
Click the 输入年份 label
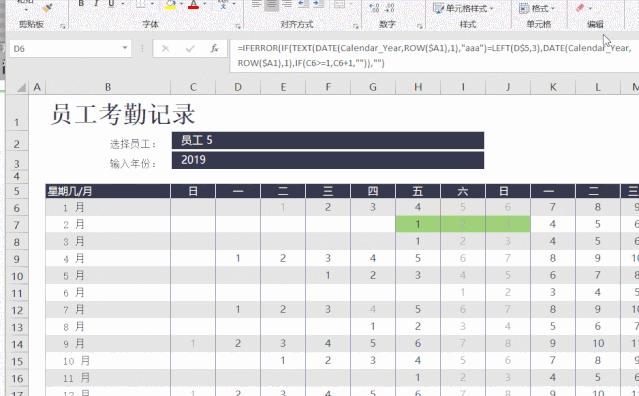coord(133,163)
